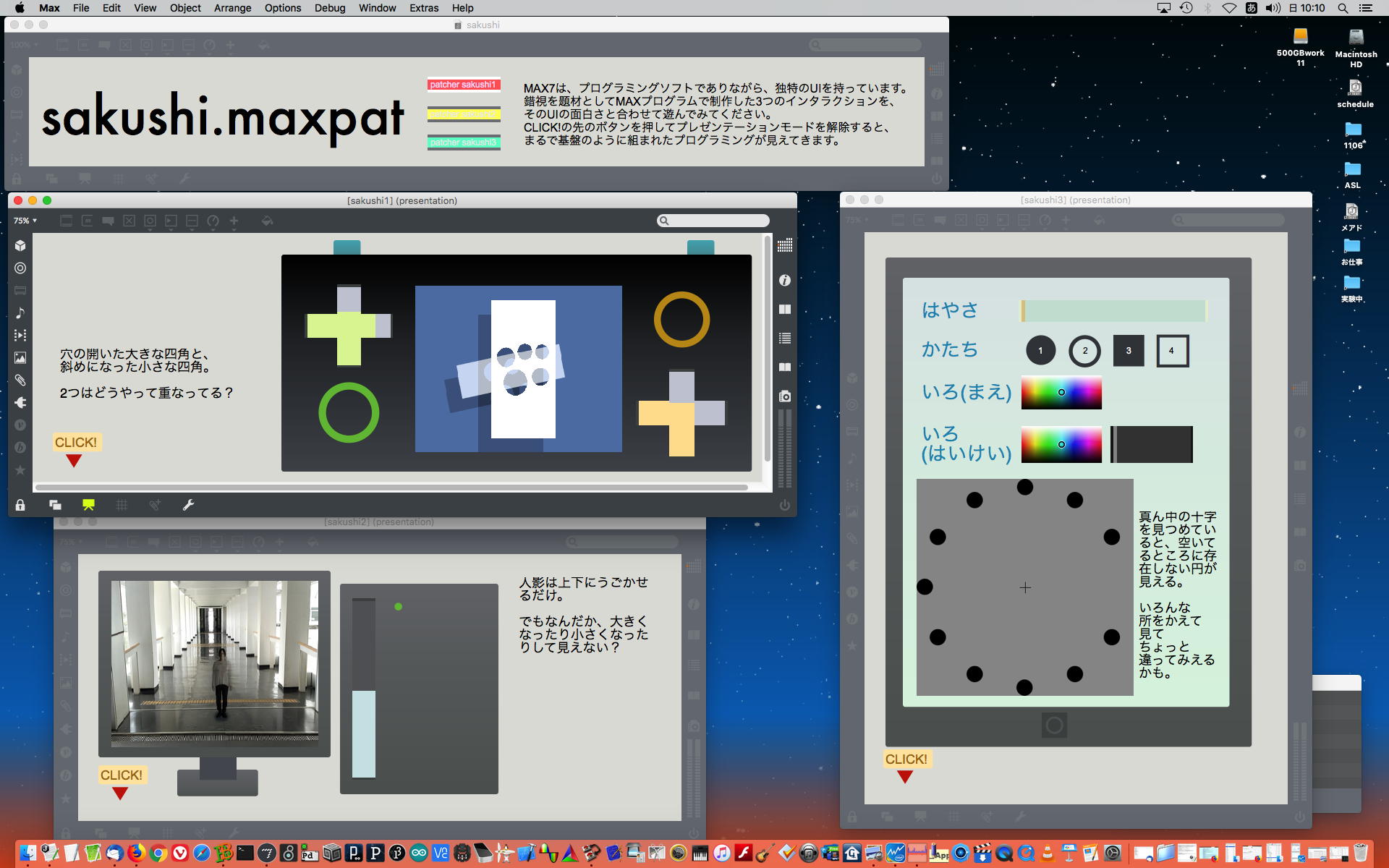The image size is (1389, 868).
Task: Click the search field in sakushi1 toolbar
Action: click(x=716, y=221)
